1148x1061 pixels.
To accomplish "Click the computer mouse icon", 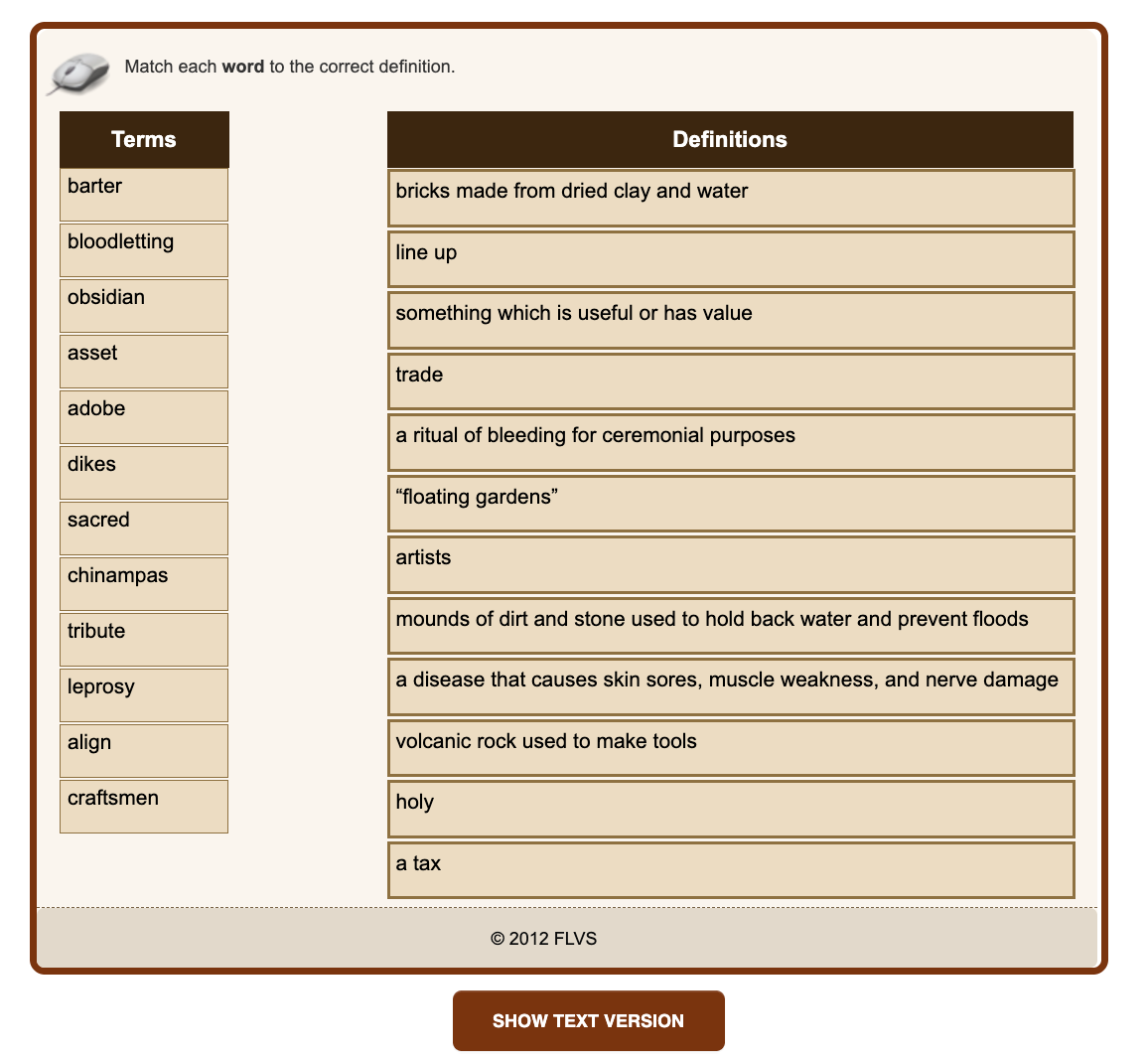I will pyautogui.click(x=79, y=73).
